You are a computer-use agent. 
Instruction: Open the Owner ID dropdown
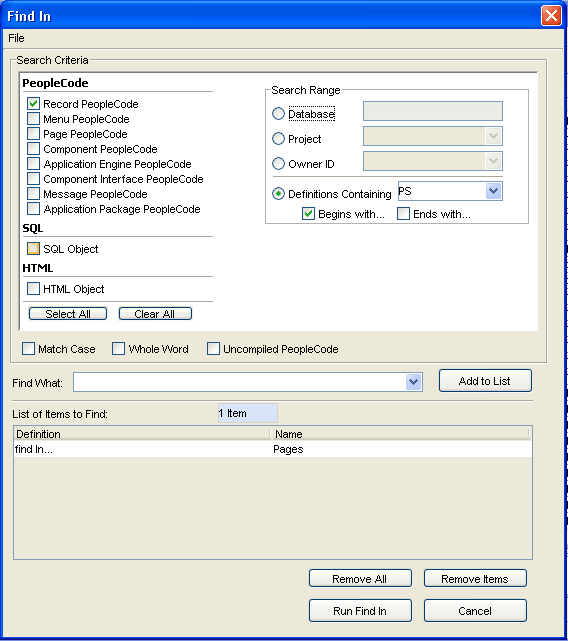point(494,161)
